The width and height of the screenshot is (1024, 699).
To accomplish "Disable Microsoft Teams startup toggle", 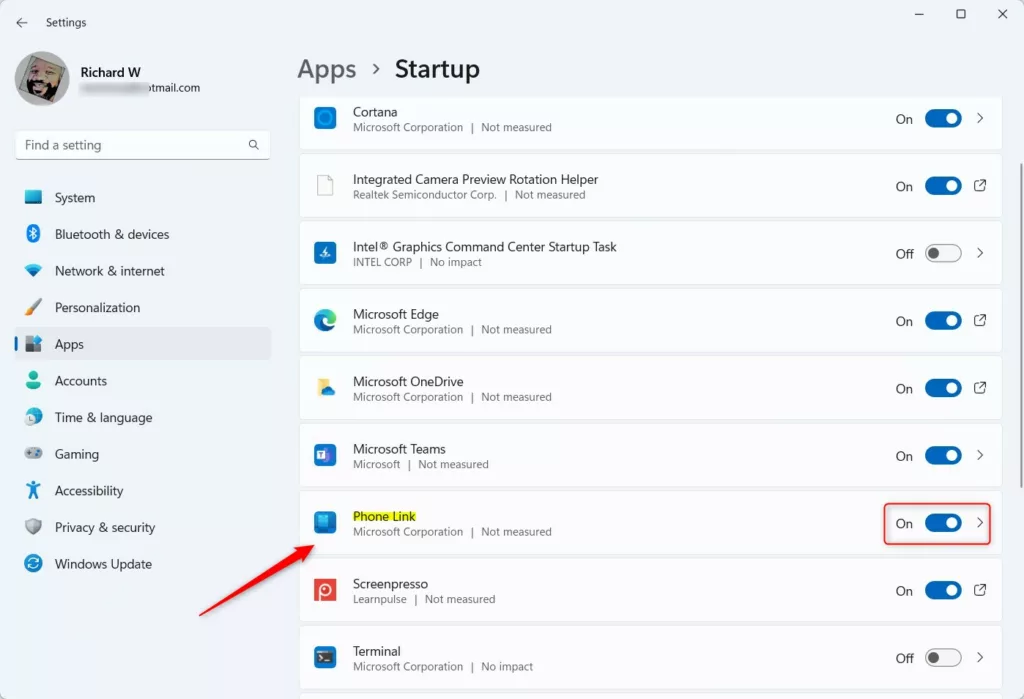I will pyautogui.click(x=943, y=456).
